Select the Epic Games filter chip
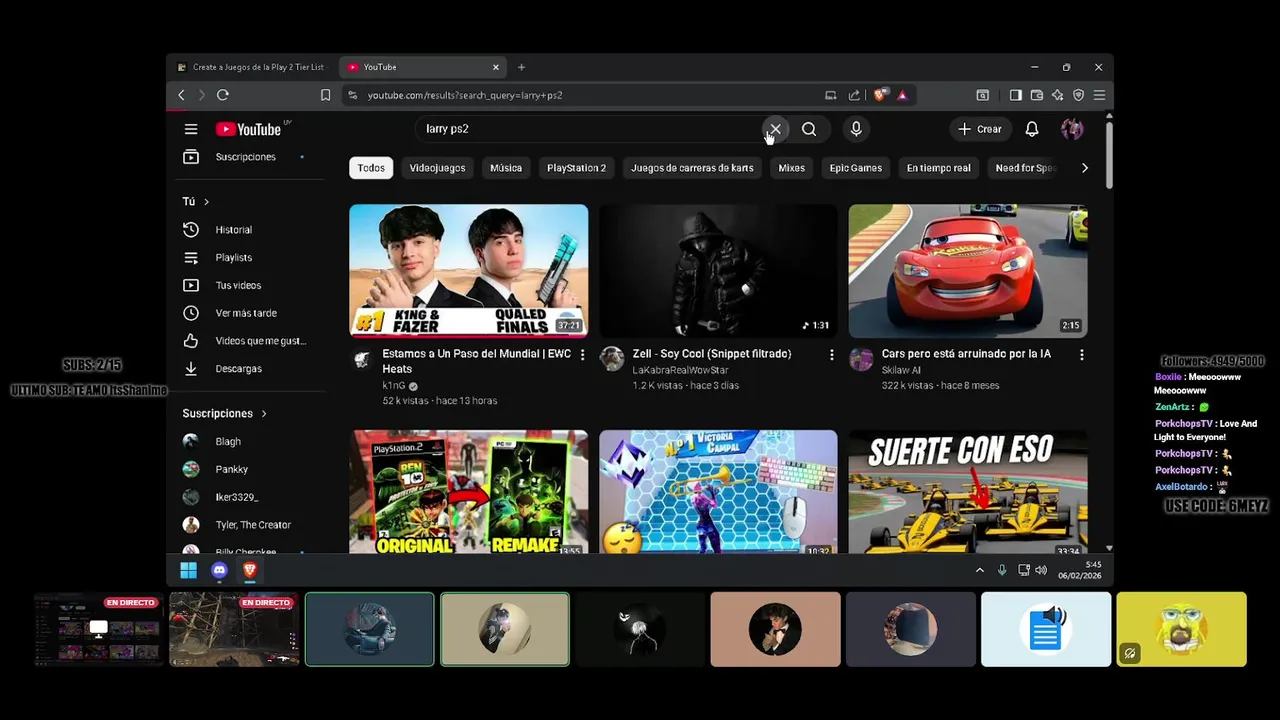This screenshot has height=720, width=1280. (855, 168)
